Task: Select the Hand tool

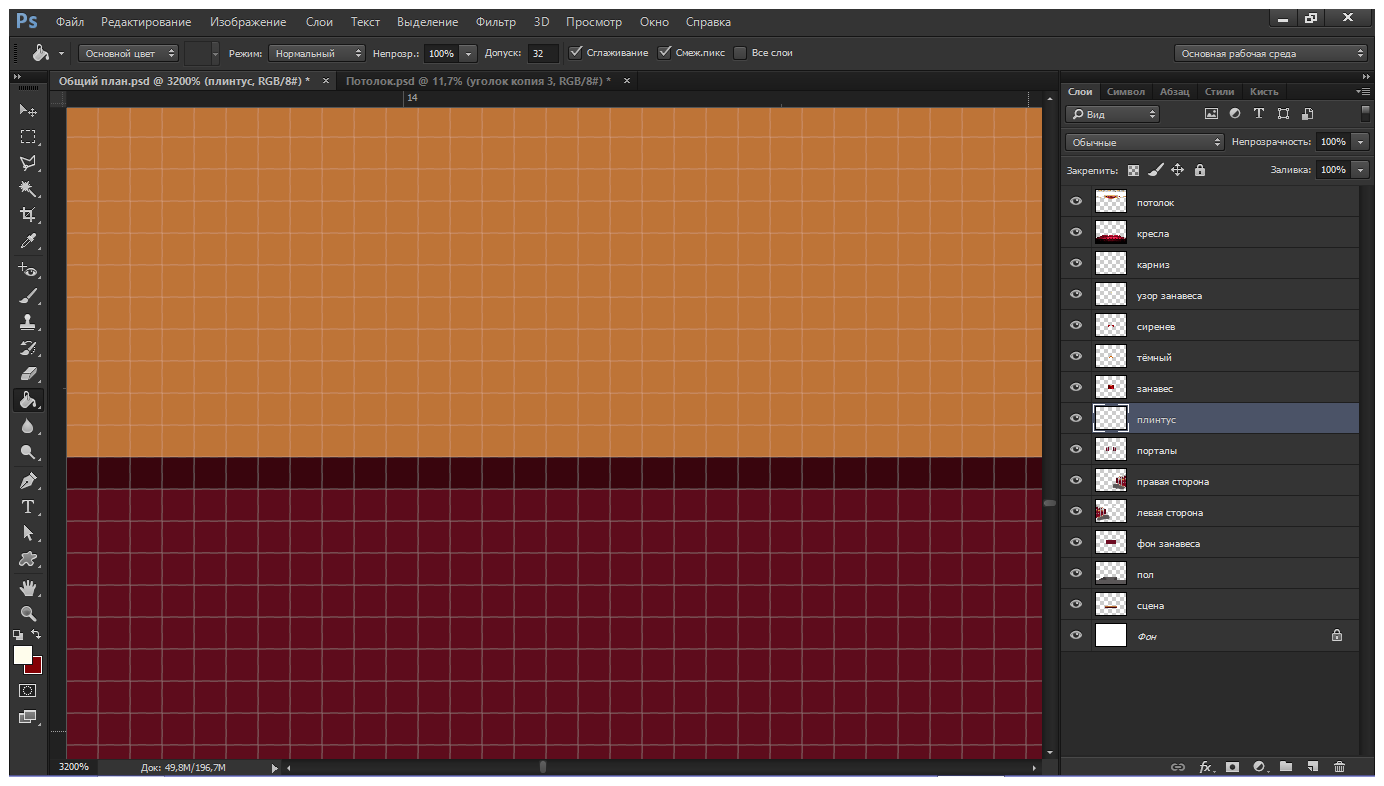Action: (28, 587)
